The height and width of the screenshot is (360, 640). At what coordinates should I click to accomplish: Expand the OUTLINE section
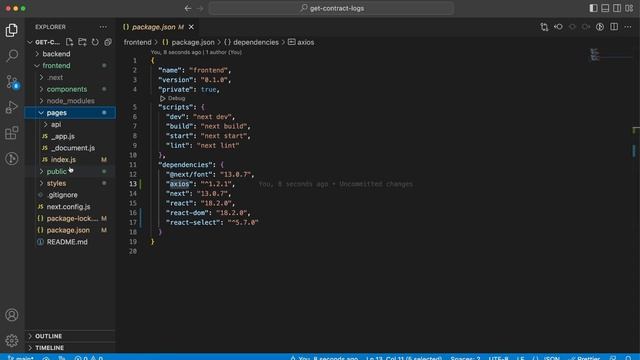coord(70,336)
